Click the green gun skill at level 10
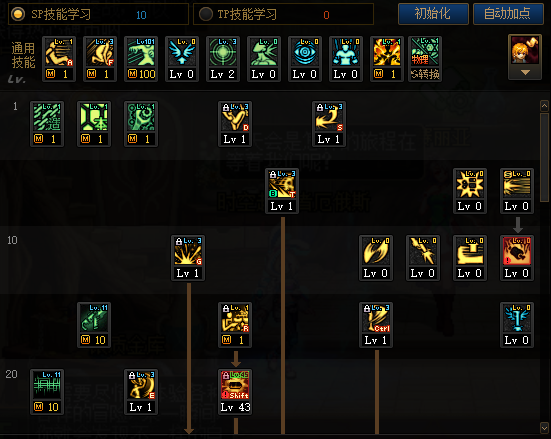This screenshot has width=551, height=439. click(x=94, y=325)
